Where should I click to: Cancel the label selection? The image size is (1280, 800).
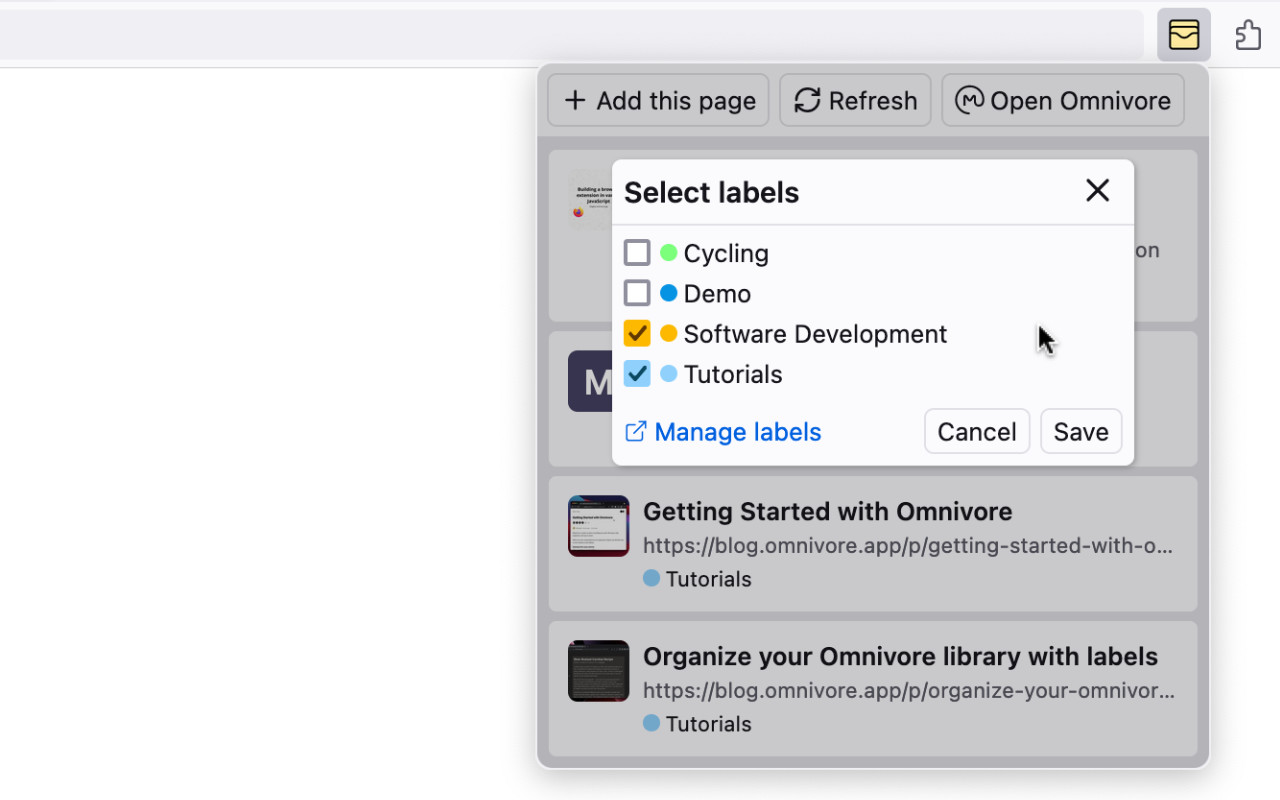(x=976, y=432)
